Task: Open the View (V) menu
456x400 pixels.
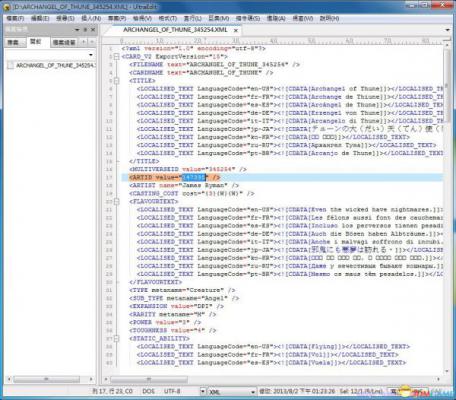Action: coord(142,18)
